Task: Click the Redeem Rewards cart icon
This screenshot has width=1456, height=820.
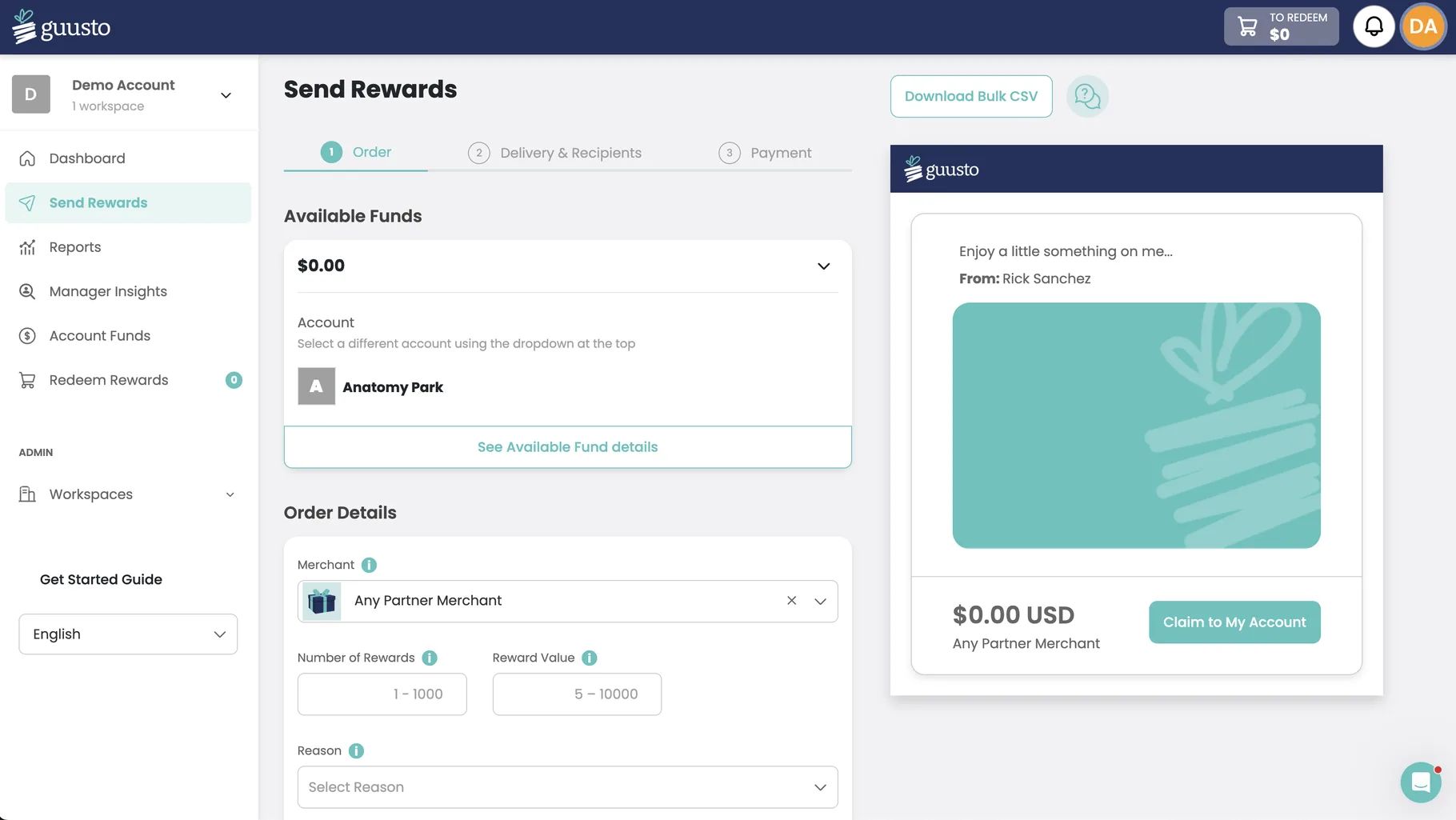Action: pos(27,380)
